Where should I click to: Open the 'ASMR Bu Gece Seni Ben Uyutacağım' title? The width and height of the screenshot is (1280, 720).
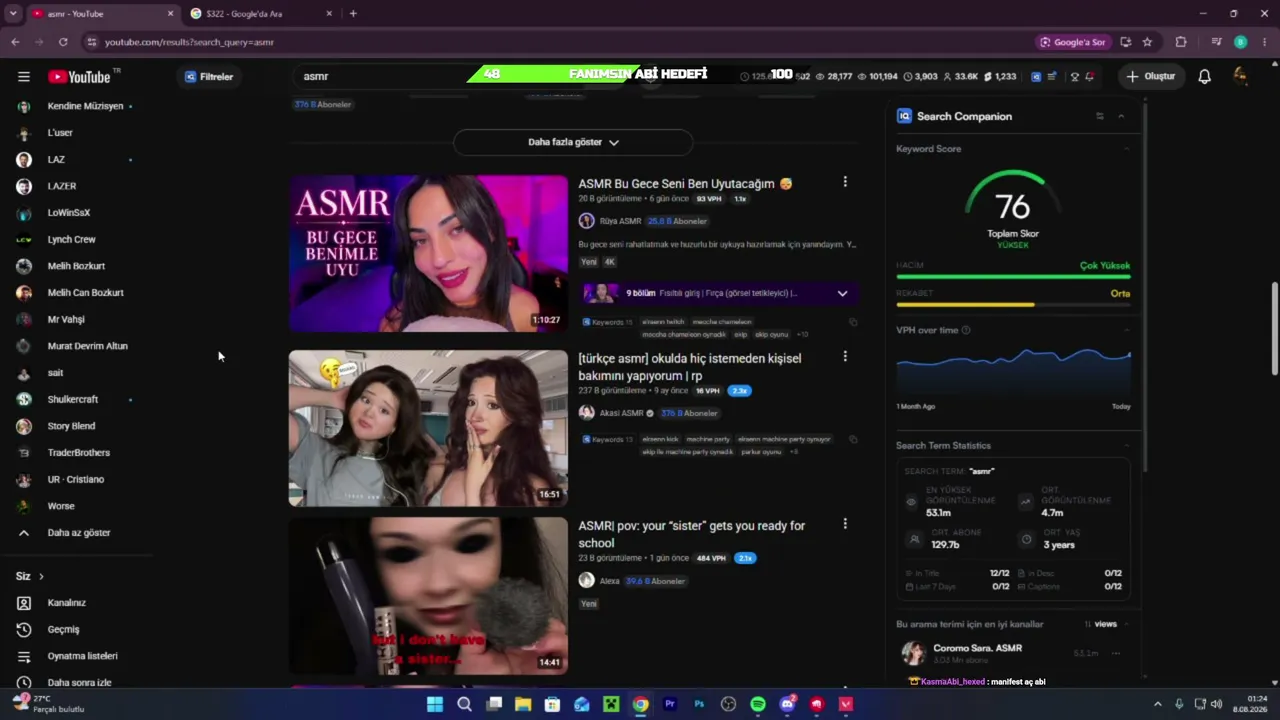pyautogui.click(x=685, y=184)
